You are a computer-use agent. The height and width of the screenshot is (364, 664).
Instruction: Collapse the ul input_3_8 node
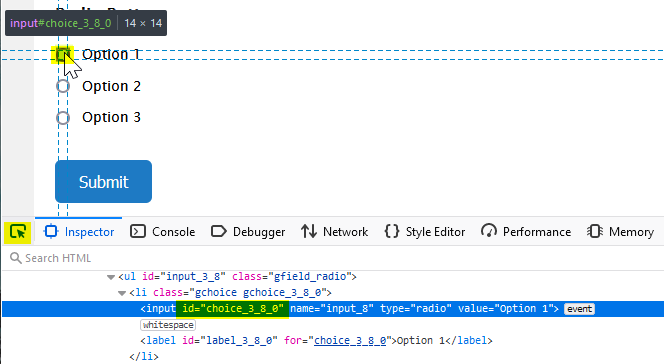[111, 277]
